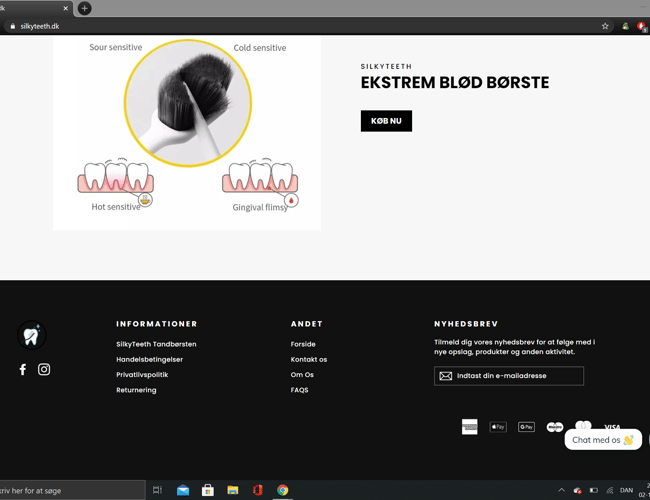
Task: Click the SilkyTeeth tooth logo in footer
Action: [32, 335]
